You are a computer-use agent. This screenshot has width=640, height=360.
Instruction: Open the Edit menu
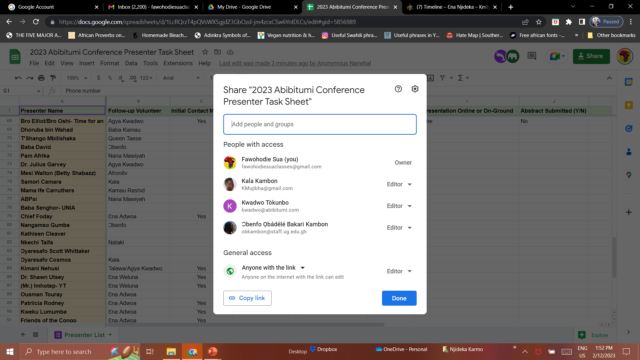49,63
